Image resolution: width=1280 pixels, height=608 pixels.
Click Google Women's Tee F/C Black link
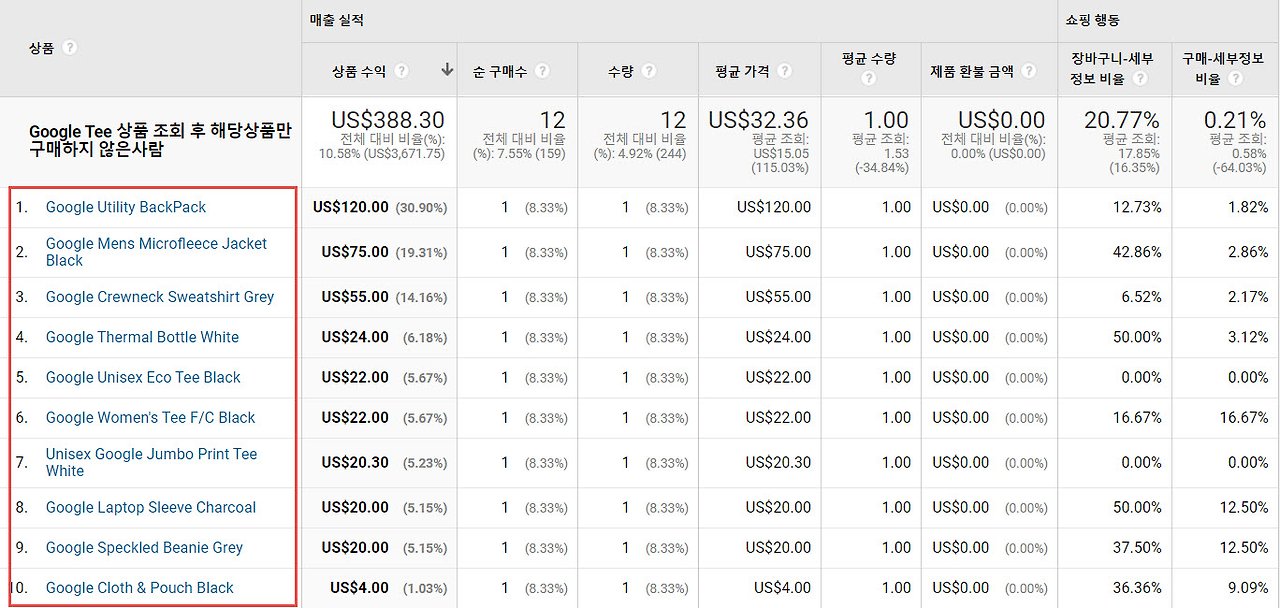[x=150, y=417]
